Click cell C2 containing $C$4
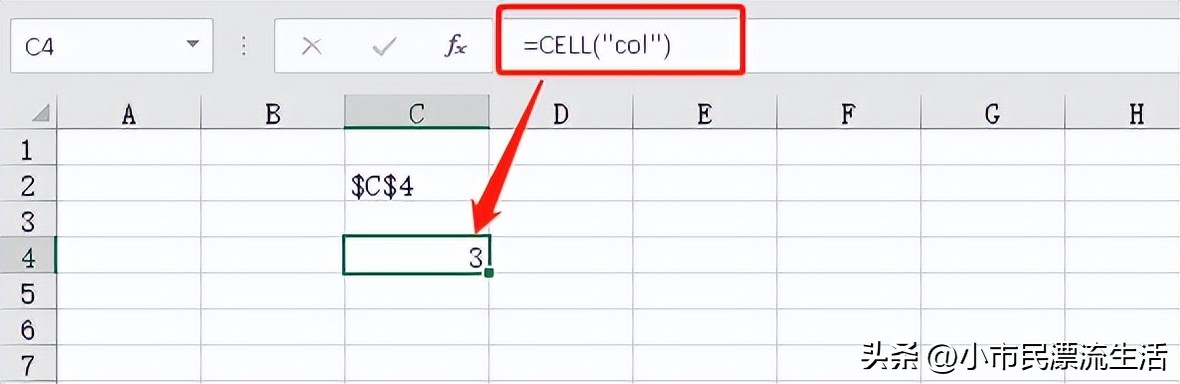Image resolution: width=1180 pixels, height=384 pixels. (417, 183)
